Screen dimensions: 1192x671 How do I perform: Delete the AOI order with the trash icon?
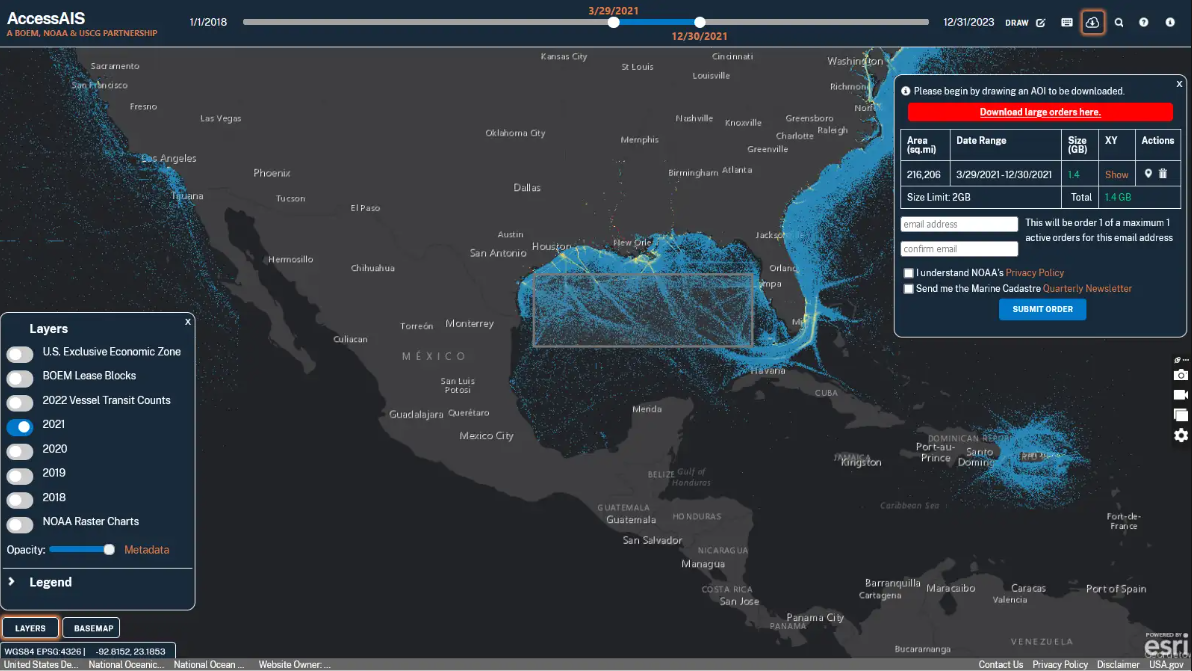(x=1162, y=174)
